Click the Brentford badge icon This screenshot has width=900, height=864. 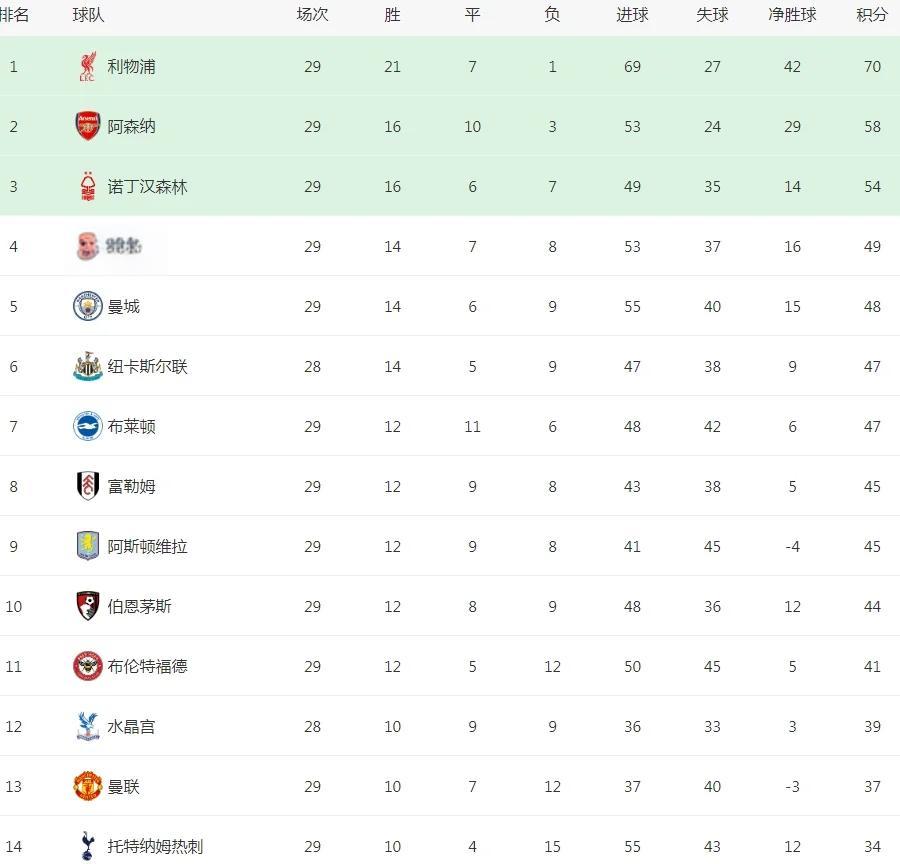coord(88,667)
